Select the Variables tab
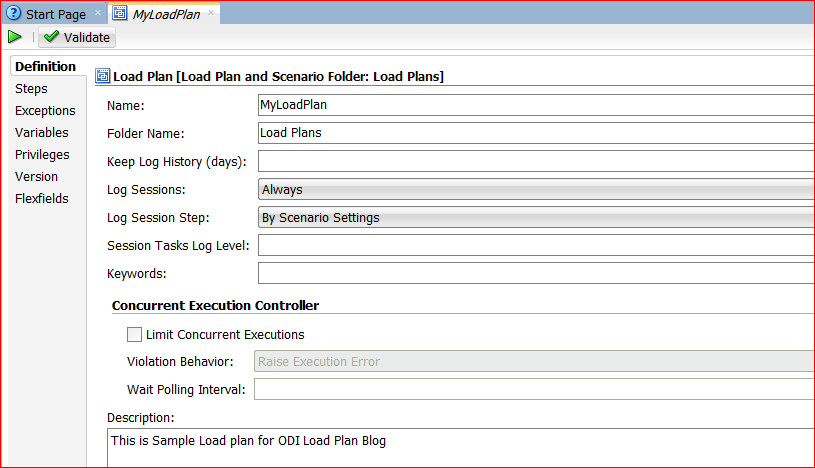 click(42, 133)
